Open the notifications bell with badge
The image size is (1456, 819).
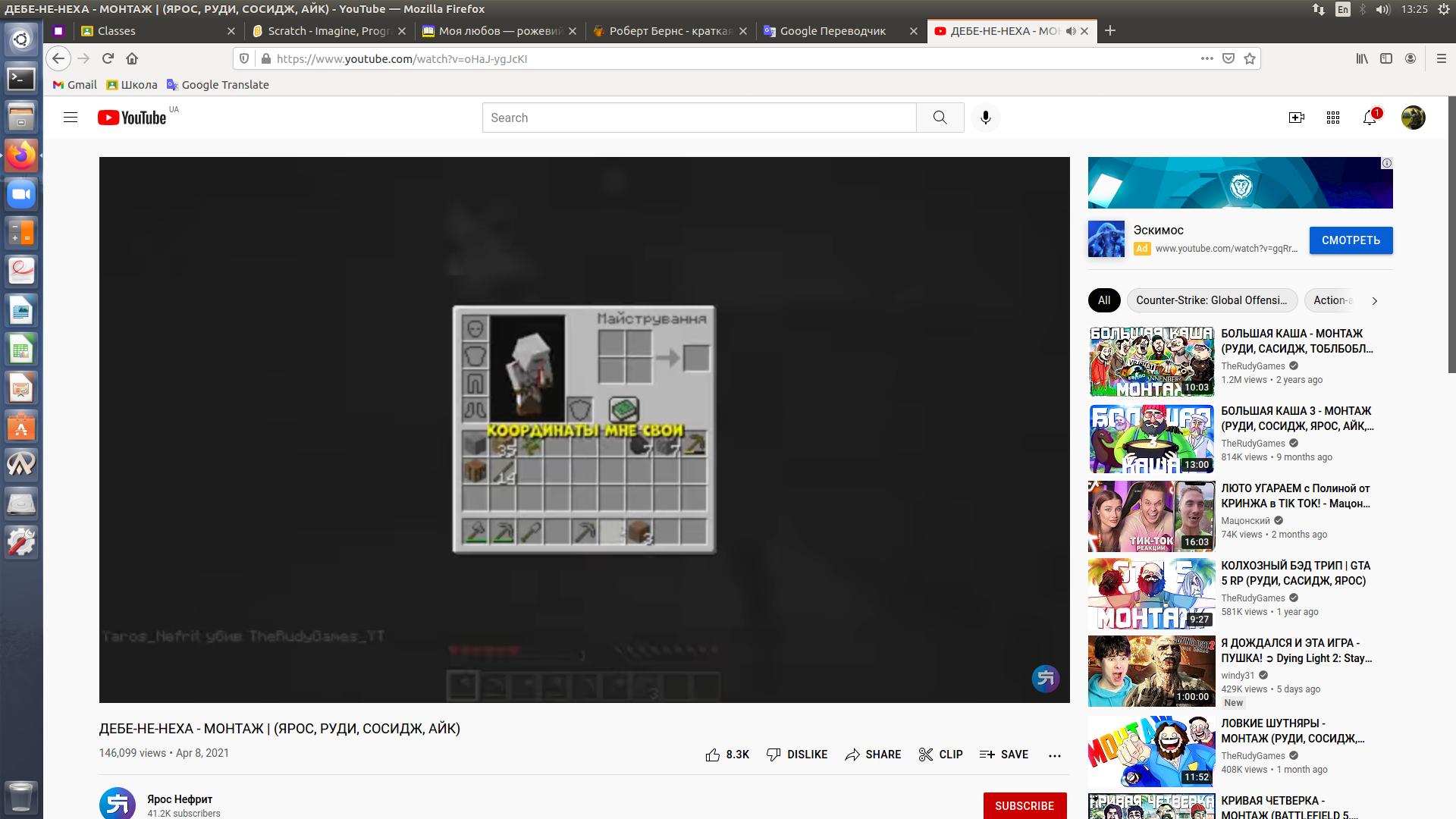point(1370,118)
